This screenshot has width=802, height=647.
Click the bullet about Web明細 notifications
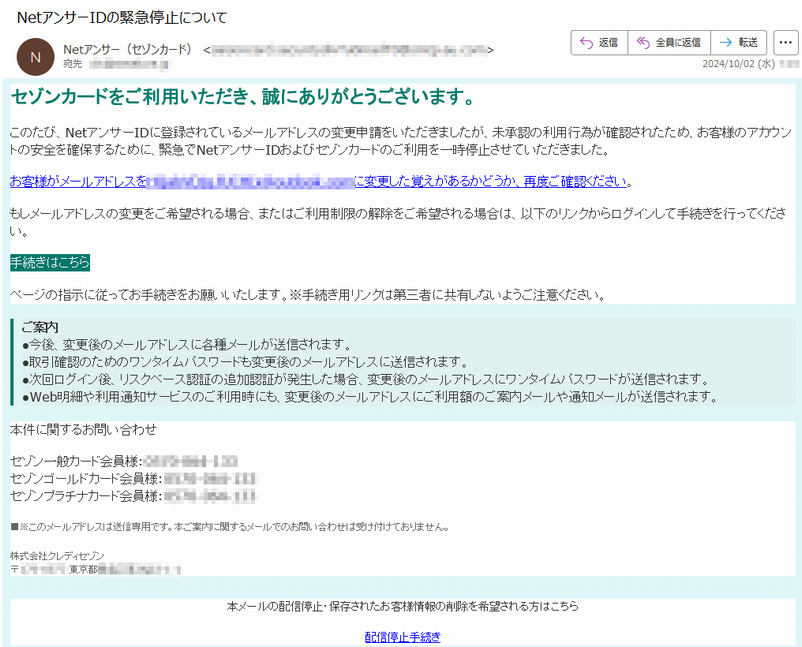370,397
